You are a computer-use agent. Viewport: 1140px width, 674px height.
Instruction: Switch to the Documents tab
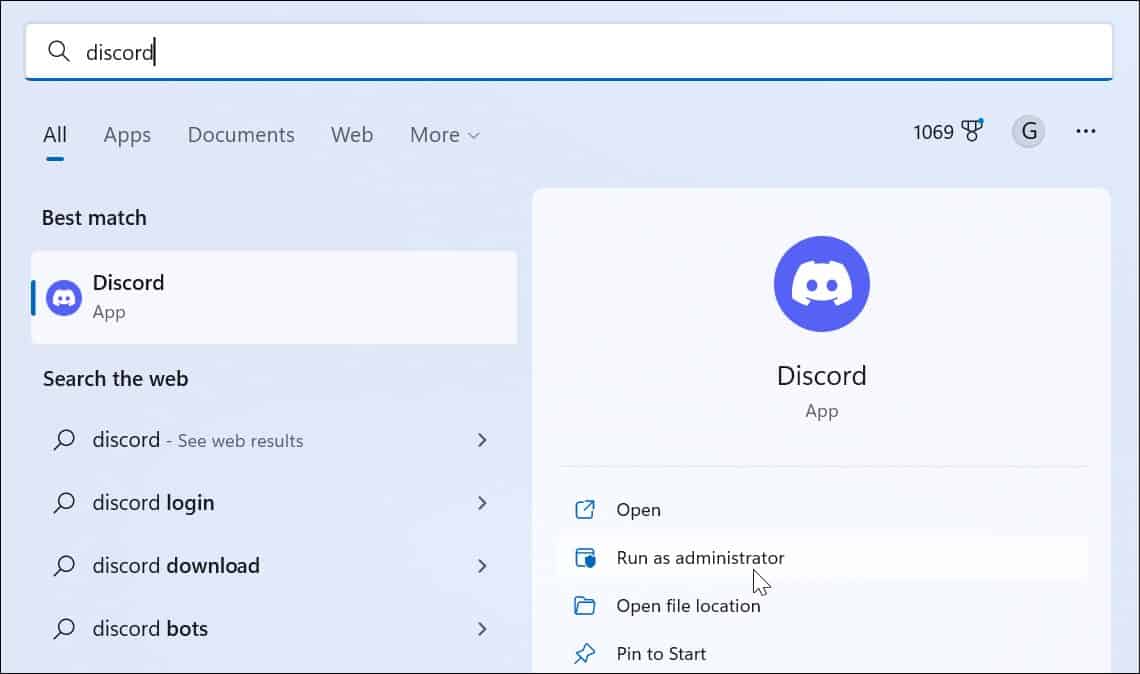coord(241,135)
